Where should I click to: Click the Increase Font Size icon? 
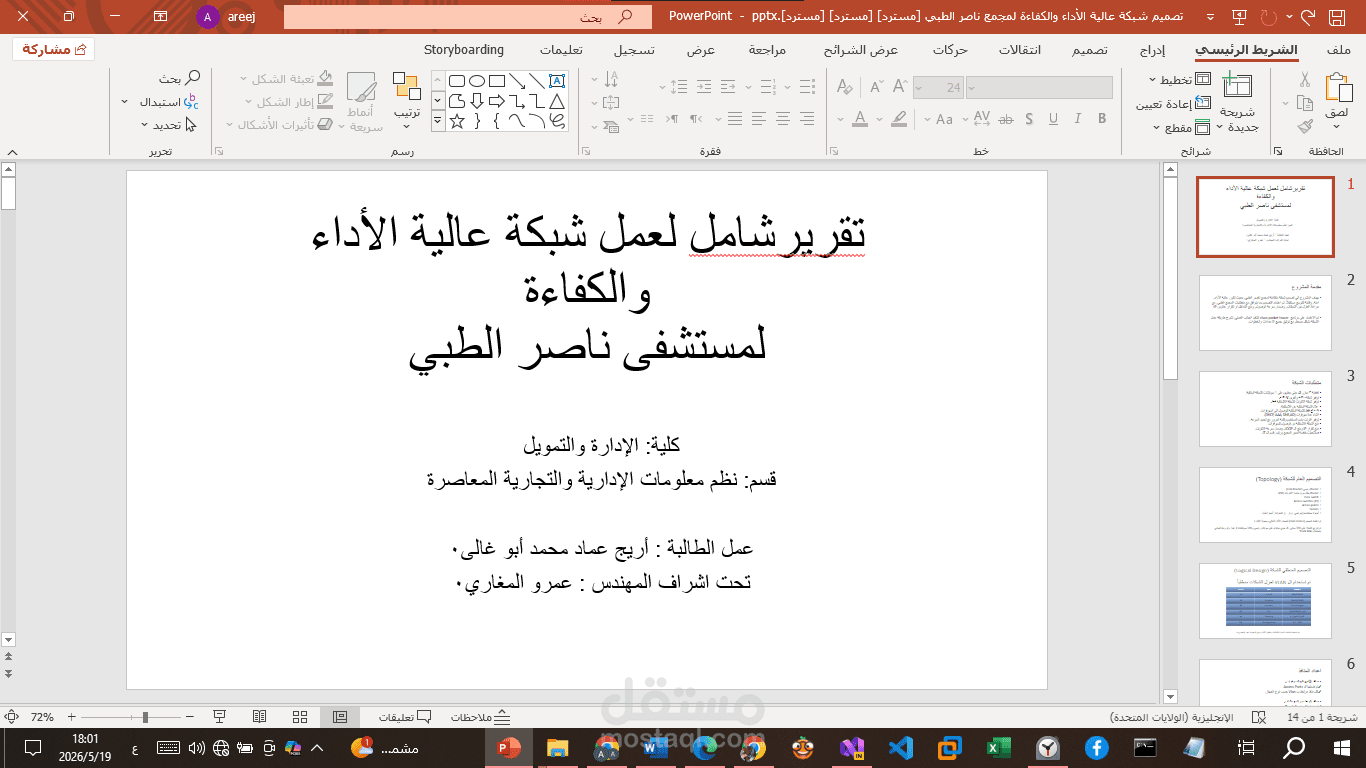900,87
